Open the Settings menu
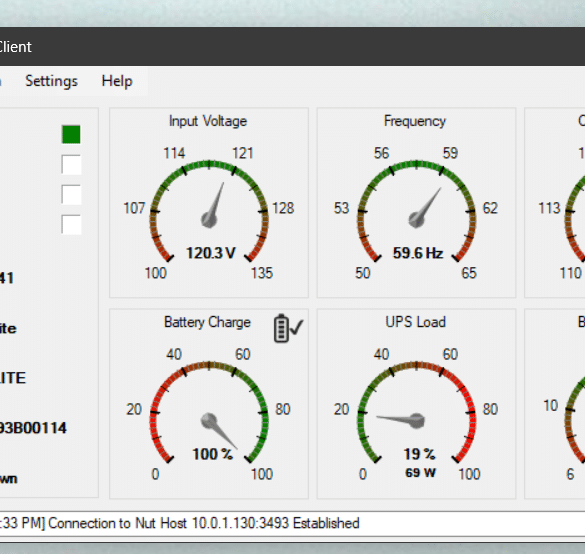Viewport: 585px width, 554px height. click(51, 81)
